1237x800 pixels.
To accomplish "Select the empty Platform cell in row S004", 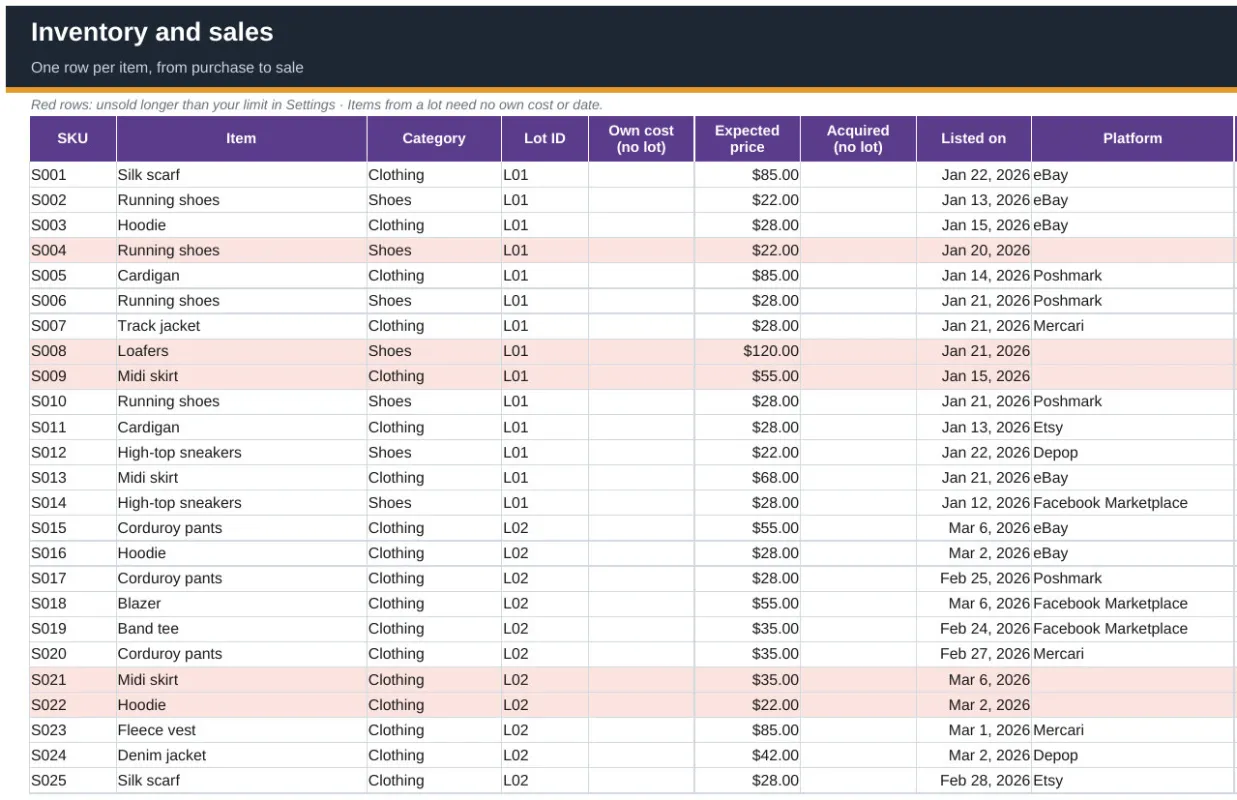I will click(x=1133, y=250).
